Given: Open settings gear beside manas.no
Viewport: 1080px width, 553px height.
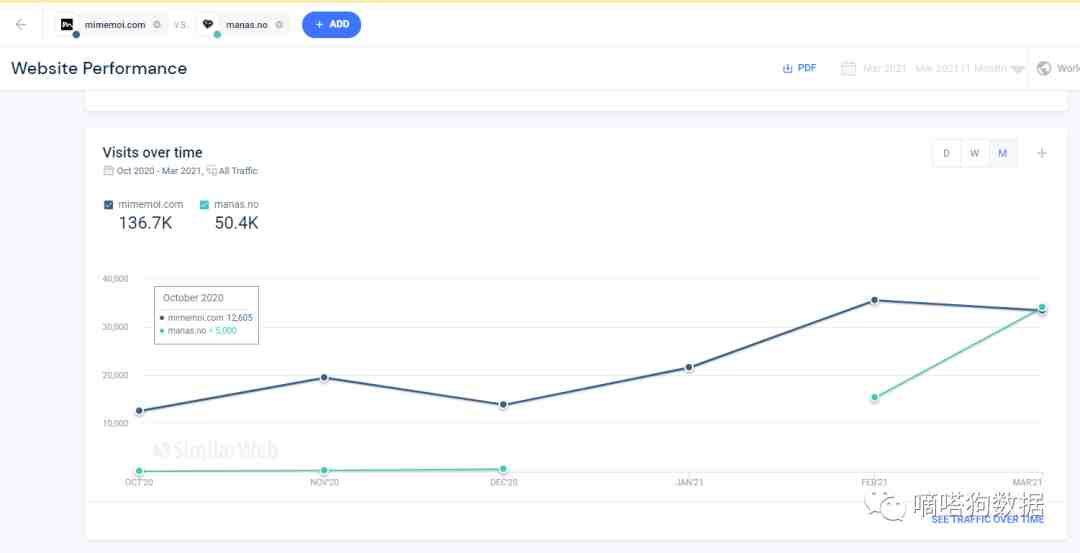Looking at the screenshot, I should pos(279,25).
